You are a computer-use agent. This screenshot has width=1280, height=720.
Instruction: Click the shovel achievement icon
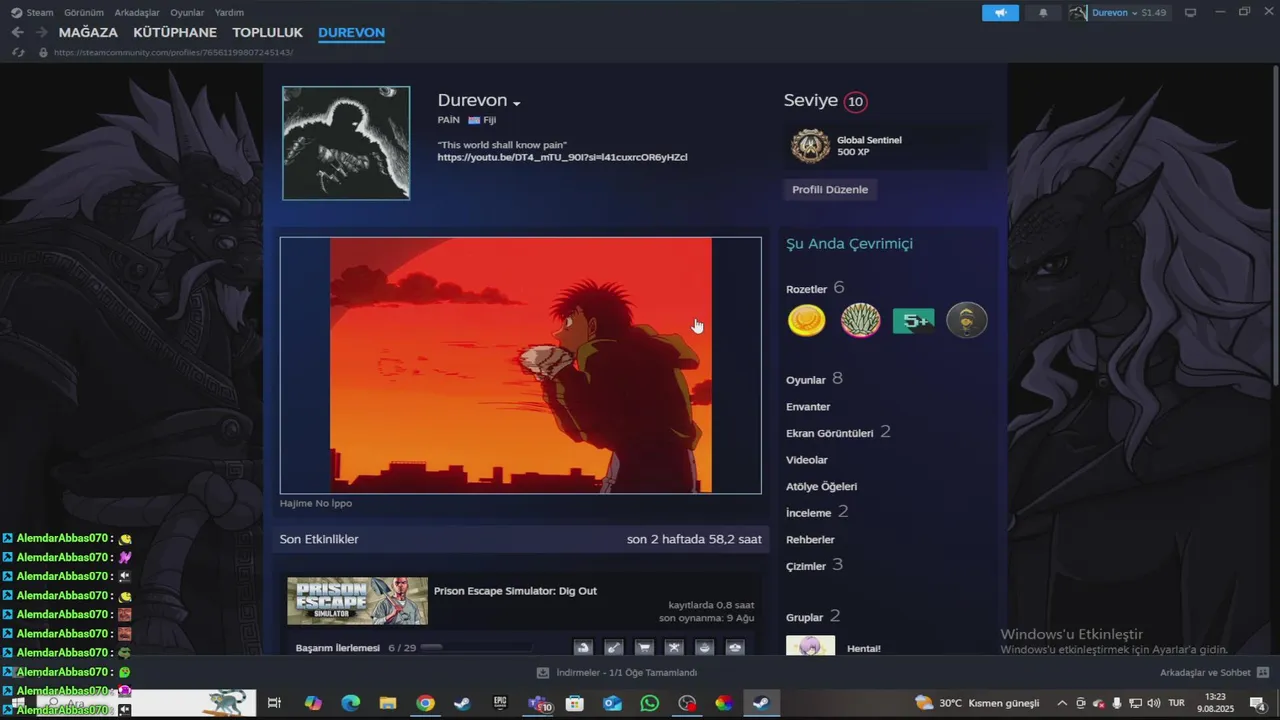click(614, 648)
